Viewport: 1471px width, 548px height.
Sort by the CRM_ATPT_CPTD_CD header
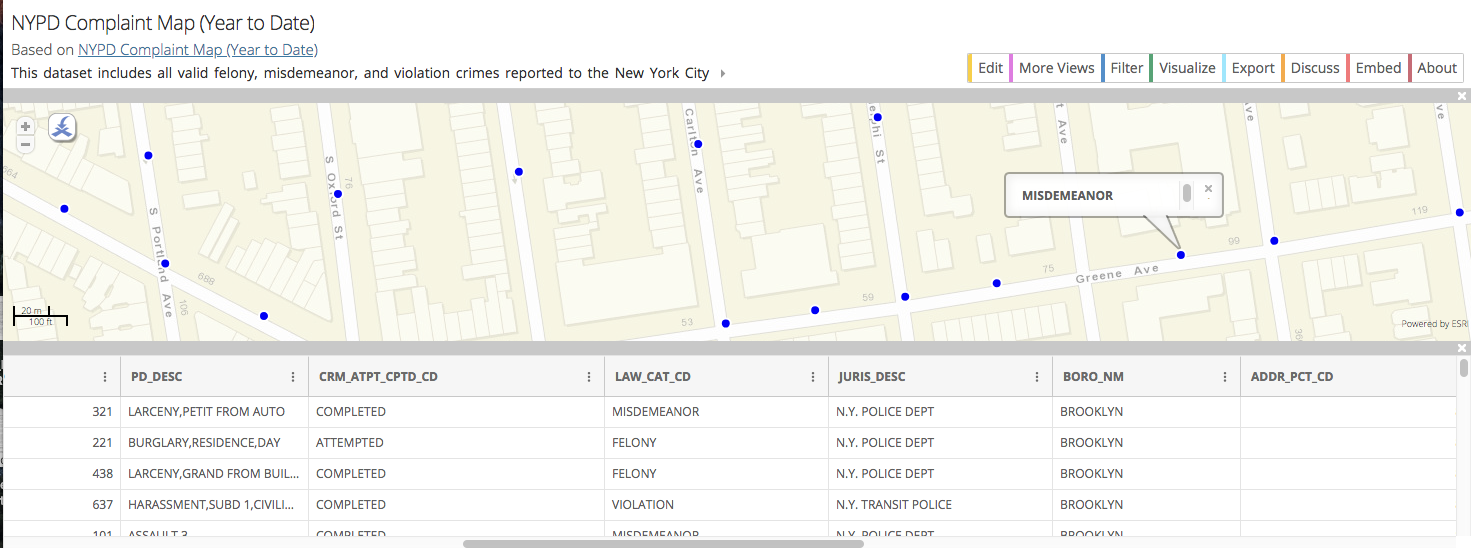coord(378,377)
